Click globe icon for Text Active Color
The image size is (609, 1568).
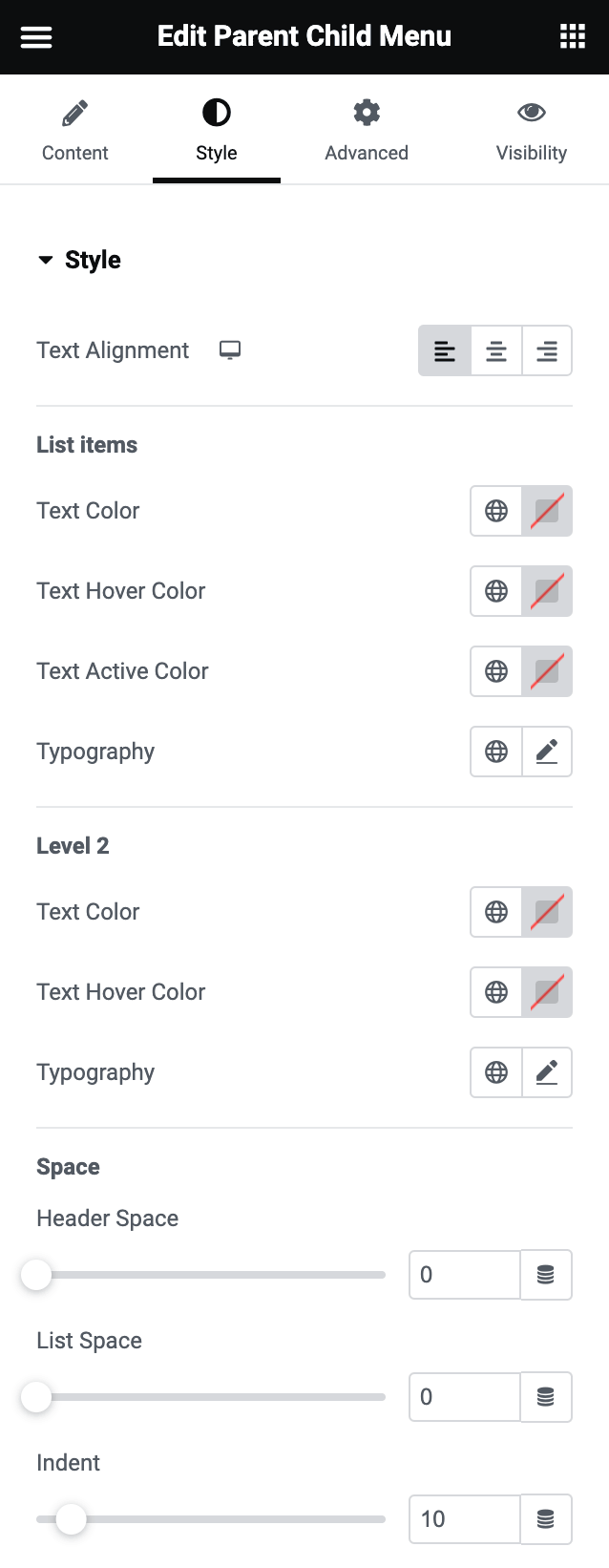click(x=496, y=671)
